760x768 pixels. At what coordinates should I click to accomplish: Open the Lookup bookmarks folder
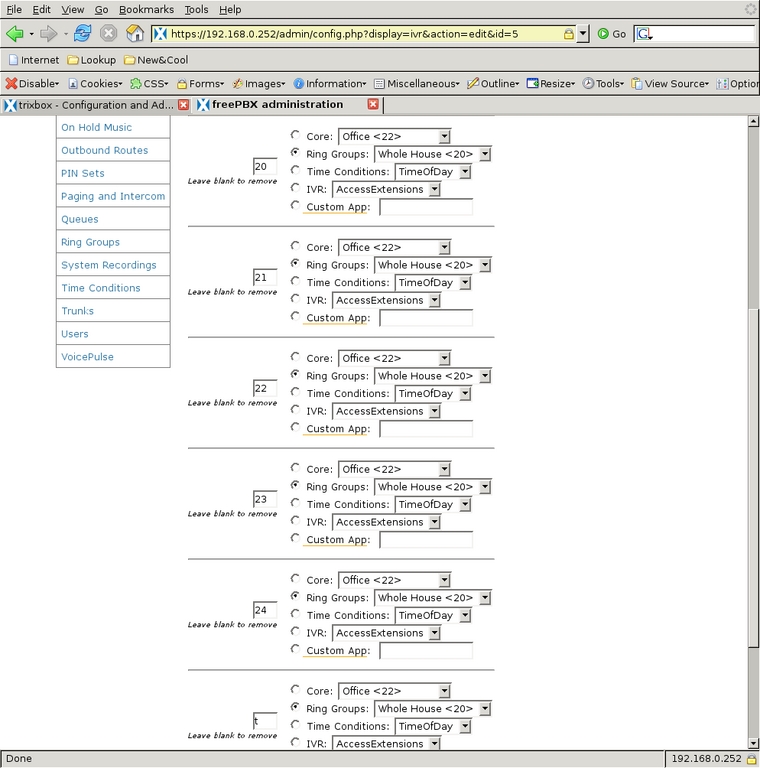[91, 60]
